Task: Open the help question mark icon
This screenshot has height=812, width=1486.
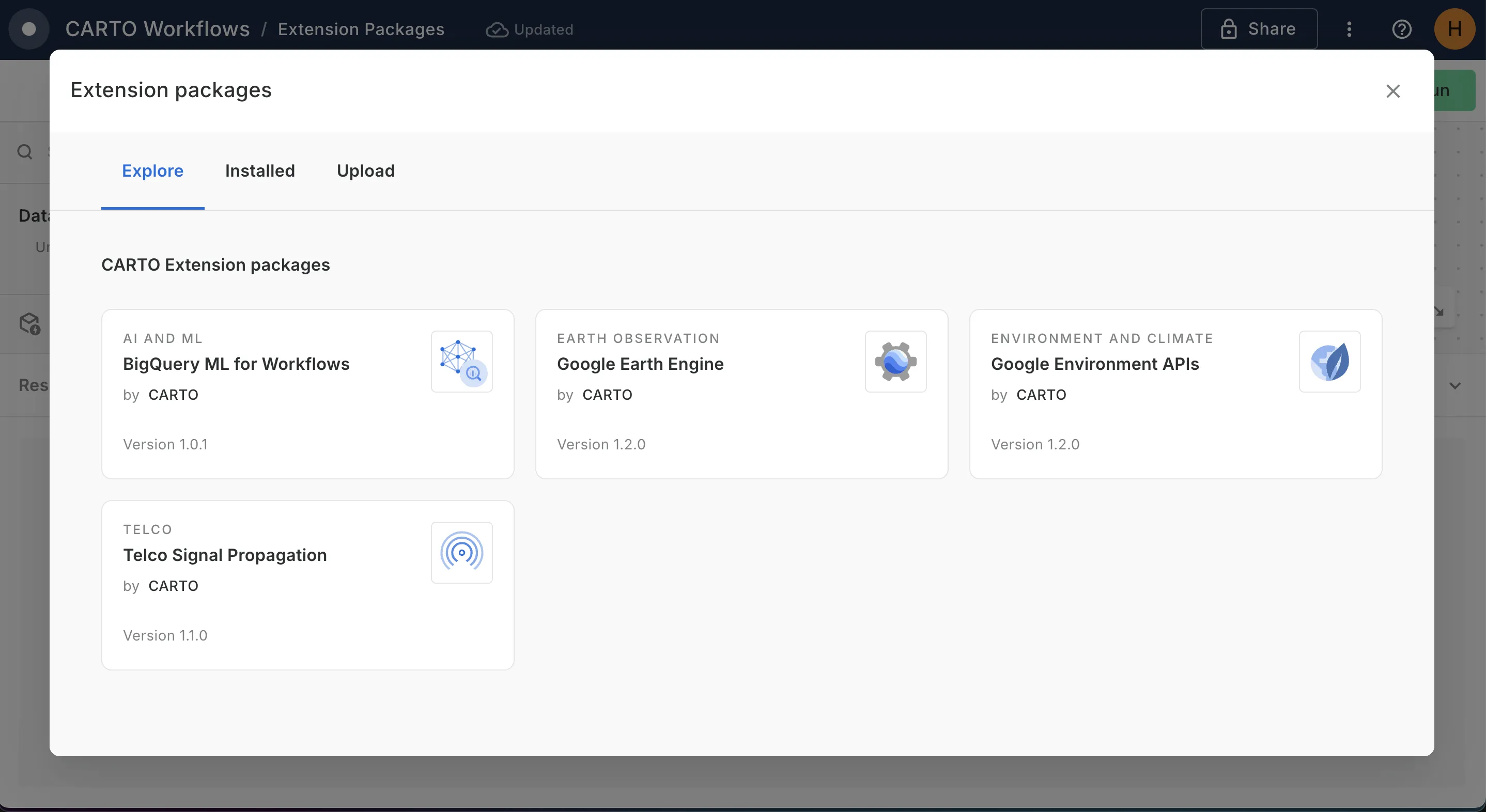Action: click(1402, 29)
